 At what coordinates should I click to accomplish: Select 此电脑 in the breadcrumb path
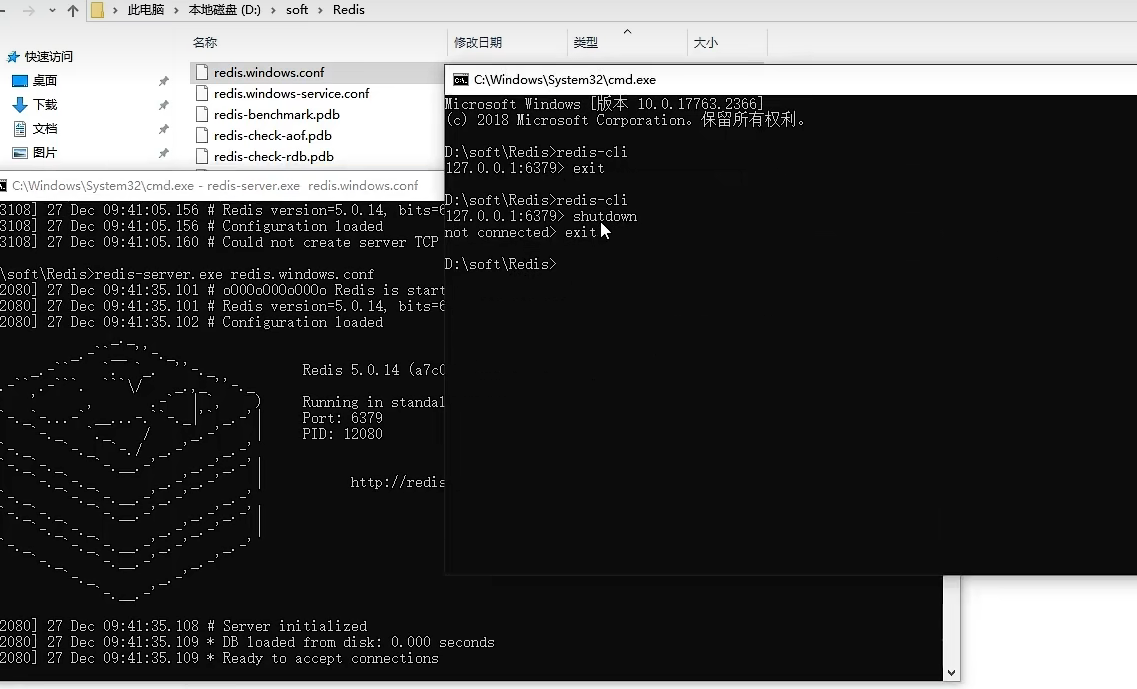[146, 10]
